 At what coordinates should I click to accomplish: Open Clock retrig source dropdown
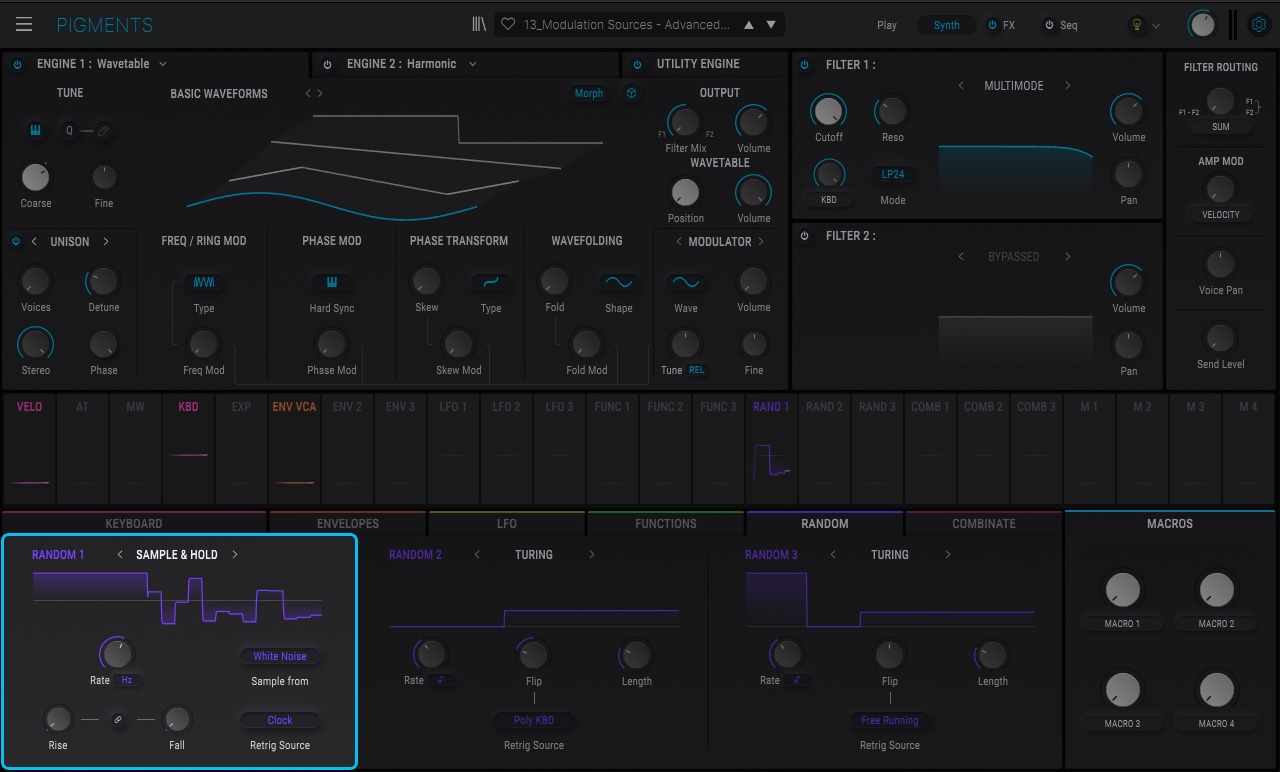click(x=280, y=720)
